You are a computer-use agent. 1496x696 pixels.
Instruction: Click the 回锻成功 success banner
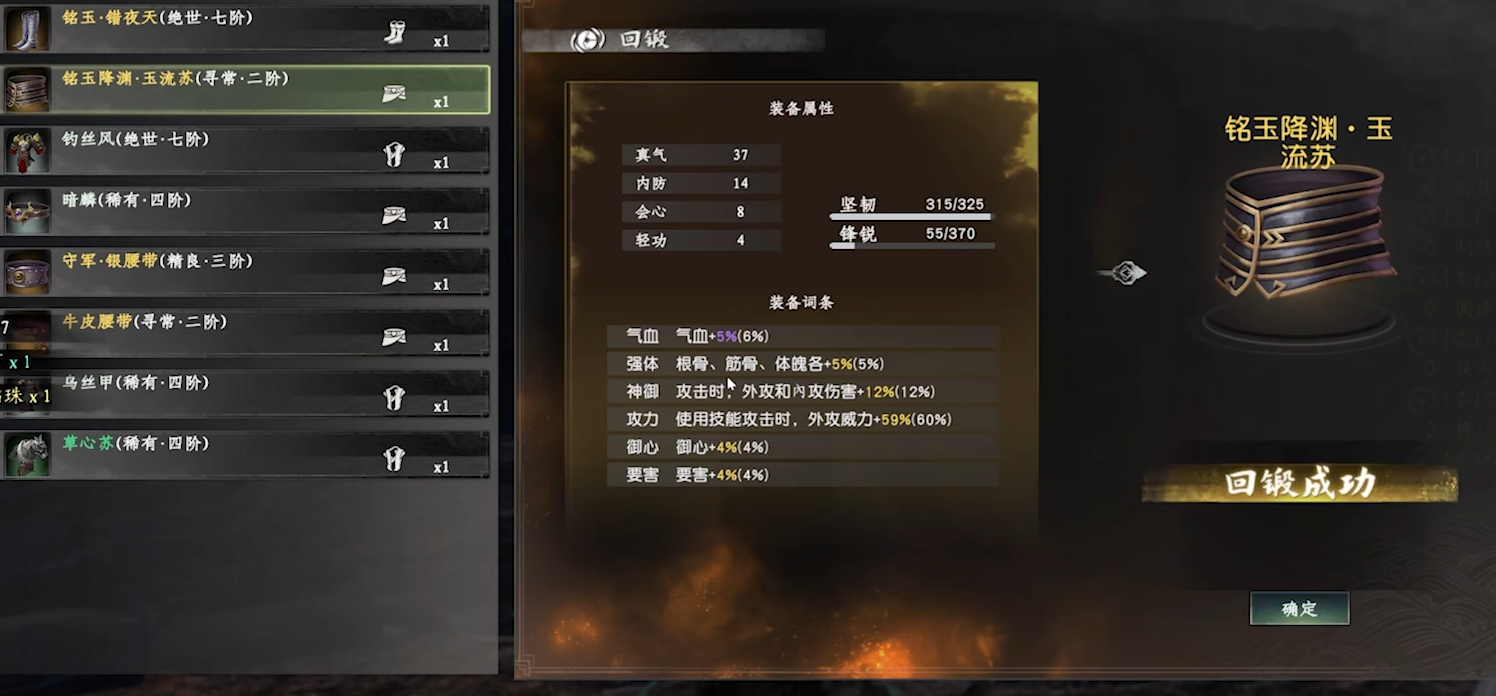(x=1300, y=484)
